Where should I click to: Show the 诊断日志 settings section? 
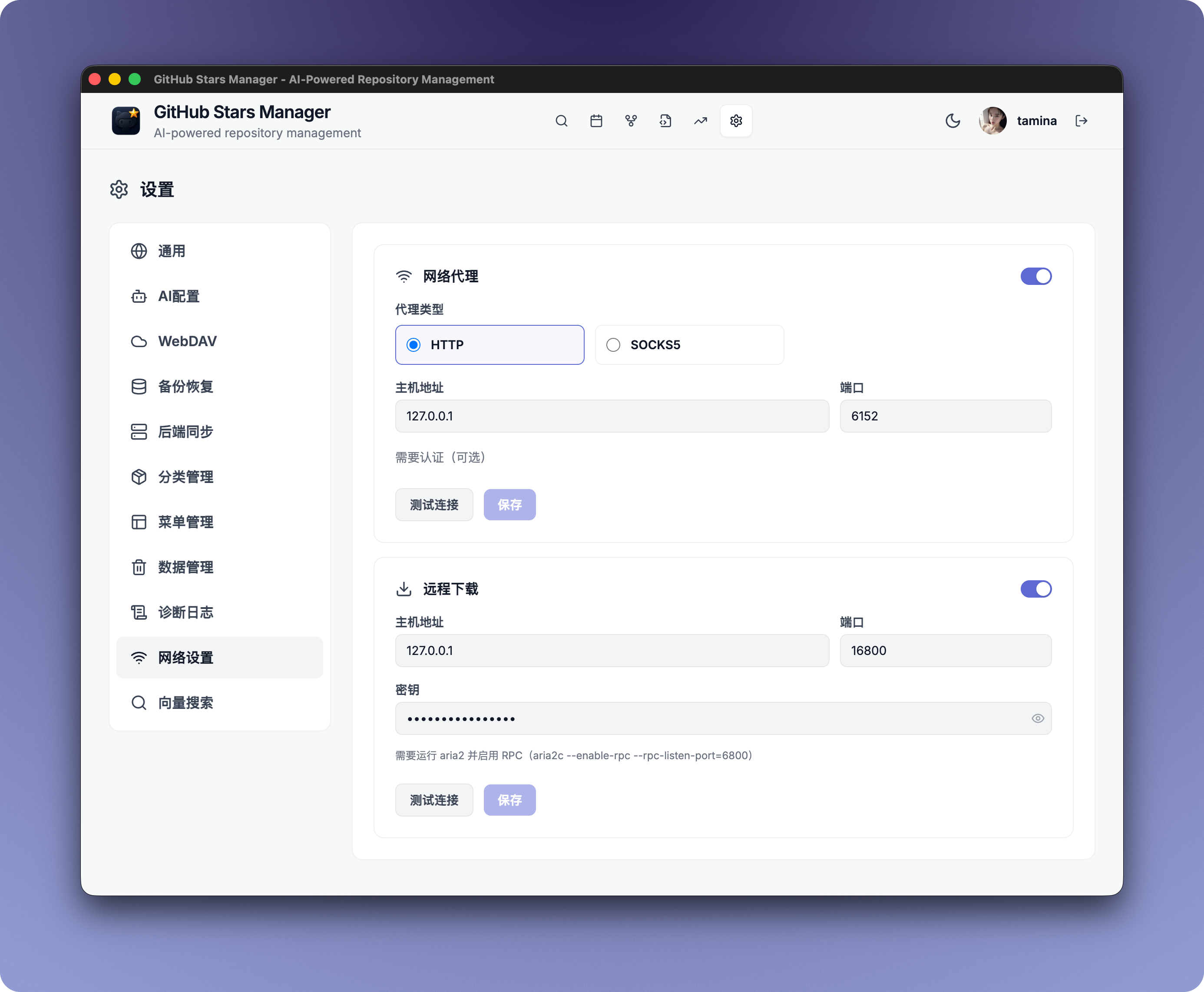219,612
